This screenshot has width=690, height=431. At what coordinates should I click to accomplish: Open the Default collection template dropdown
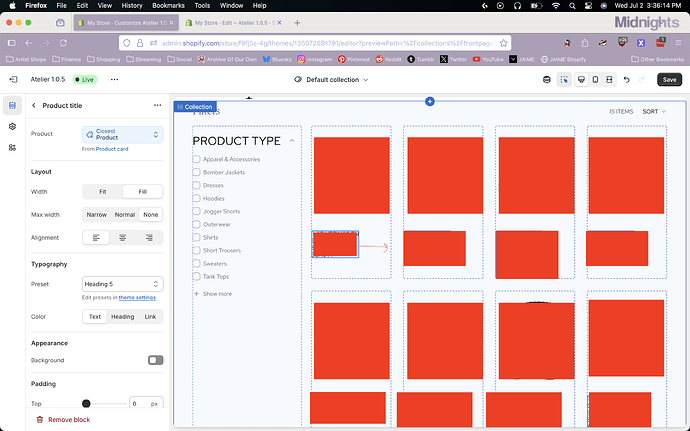(345, 80)
